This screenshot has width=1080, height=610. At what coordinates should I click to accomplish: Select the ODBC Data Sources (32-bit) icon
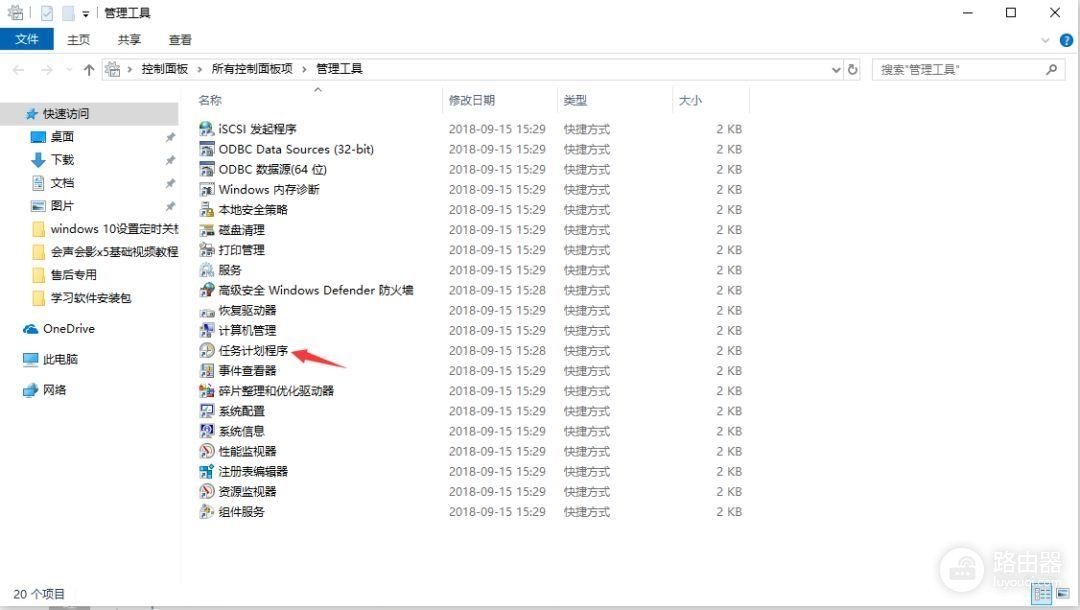(207, 149)
